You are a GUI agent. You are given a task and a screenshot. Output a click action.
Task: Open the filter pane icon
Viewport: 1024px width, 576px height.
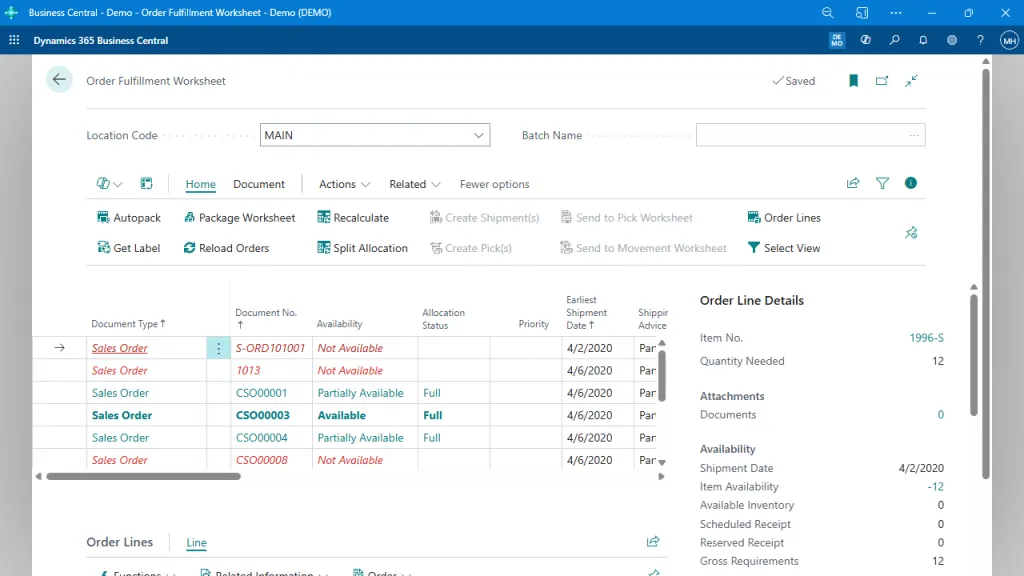(x=882, y=183)
